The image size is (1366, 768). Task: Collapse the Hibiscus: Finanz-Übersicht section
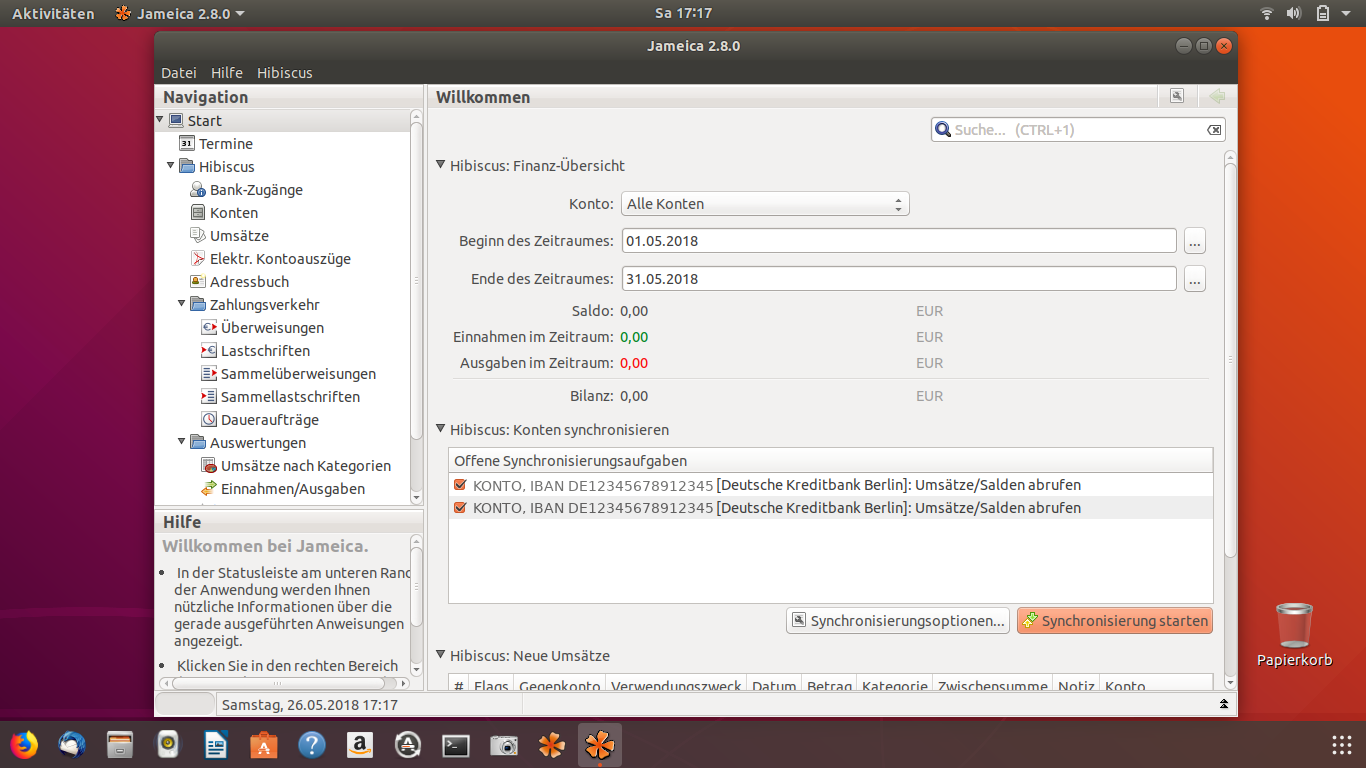pyautogui.click(x=441, y=165)
